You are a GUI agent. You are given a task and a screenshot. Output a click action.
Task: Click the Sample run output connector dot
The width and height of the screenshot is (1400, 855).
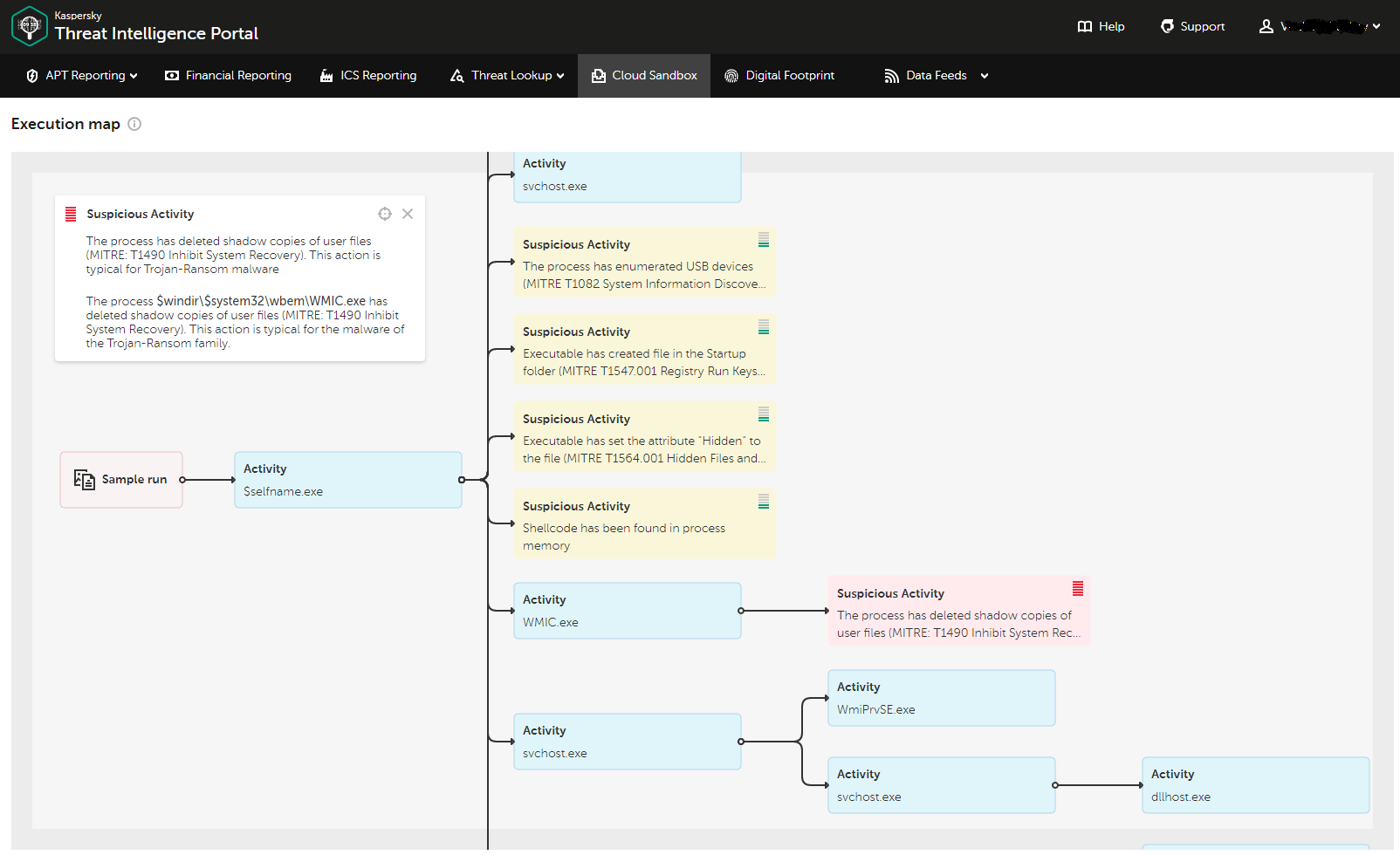(x=182, y=480)
